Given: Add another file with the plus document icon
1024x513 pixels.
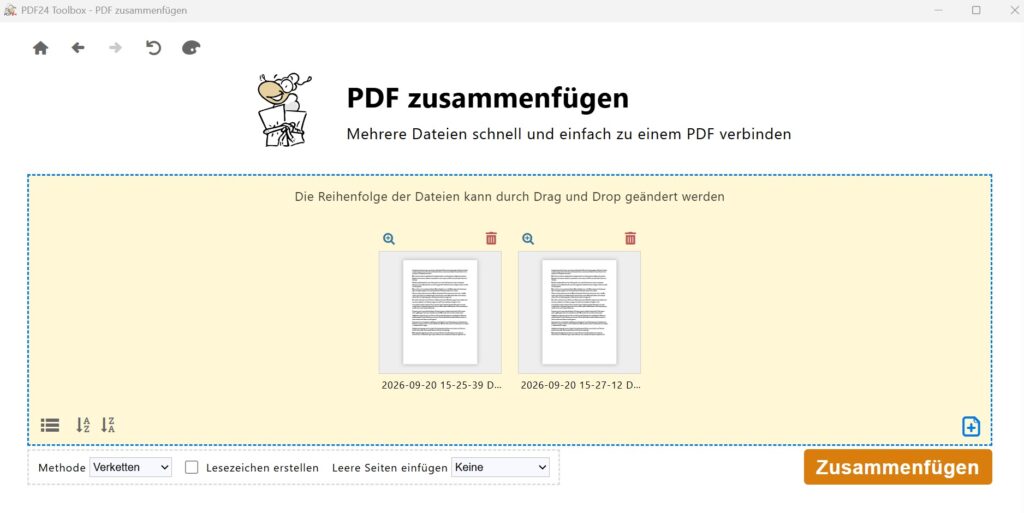Looking at the screenshot, I should (x=971, y=426).
